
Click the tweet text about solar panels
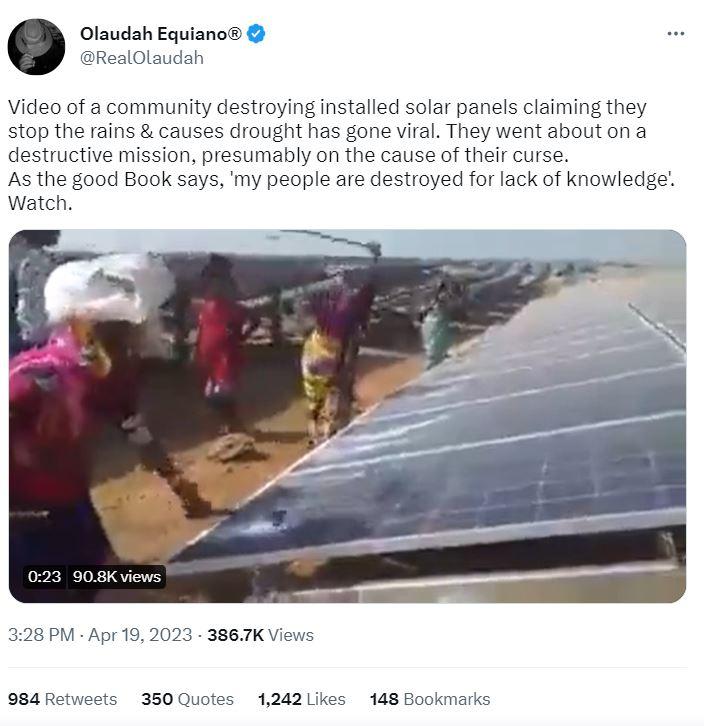click(x=341, y=155)
